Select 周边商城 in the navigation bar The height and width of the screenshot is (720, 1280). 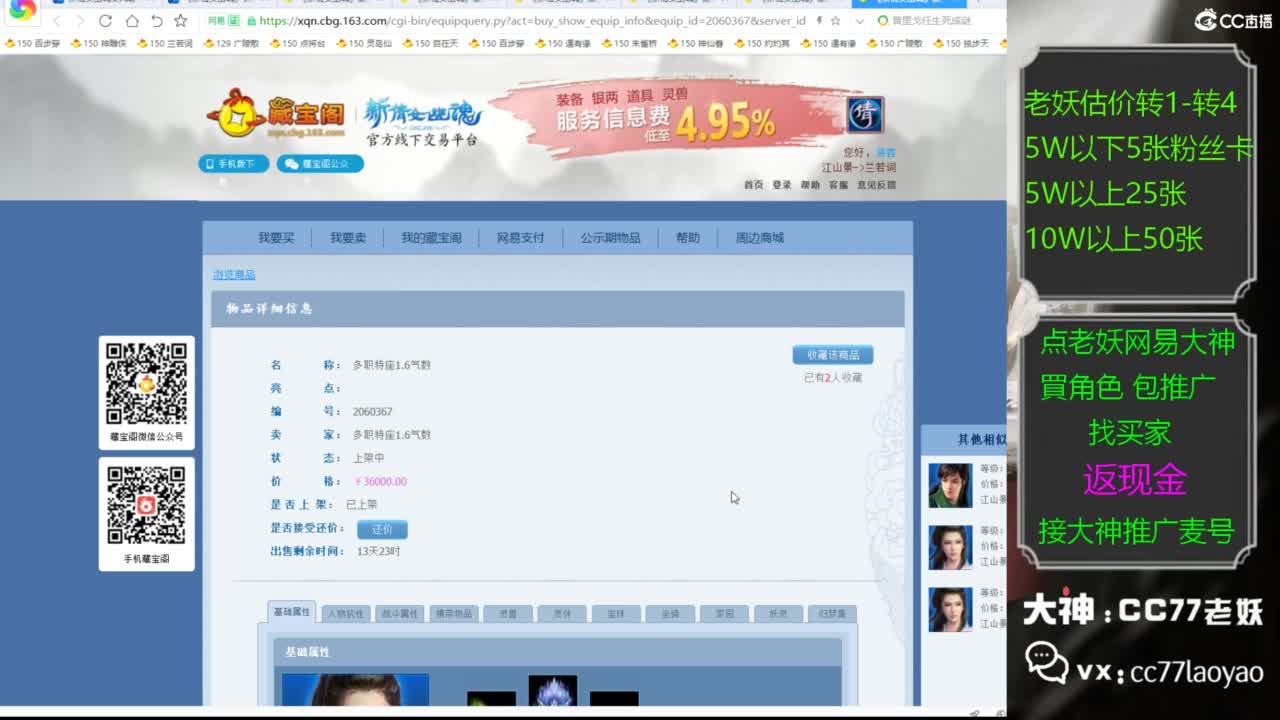[757, 237]
